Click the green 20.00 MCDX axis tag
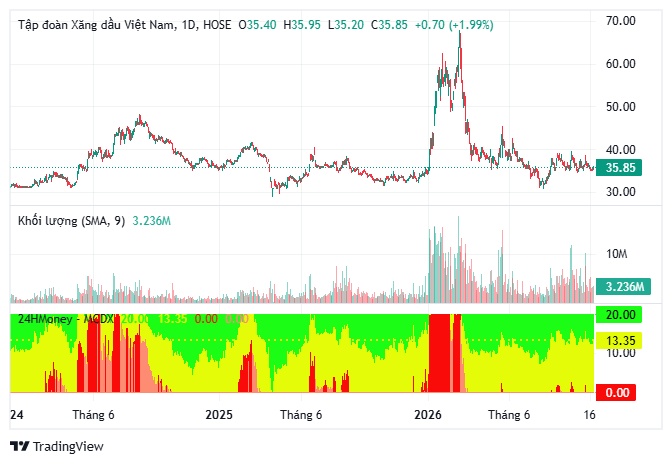The width and height of the screenshot is (672, 464). (x=619, y=315)
